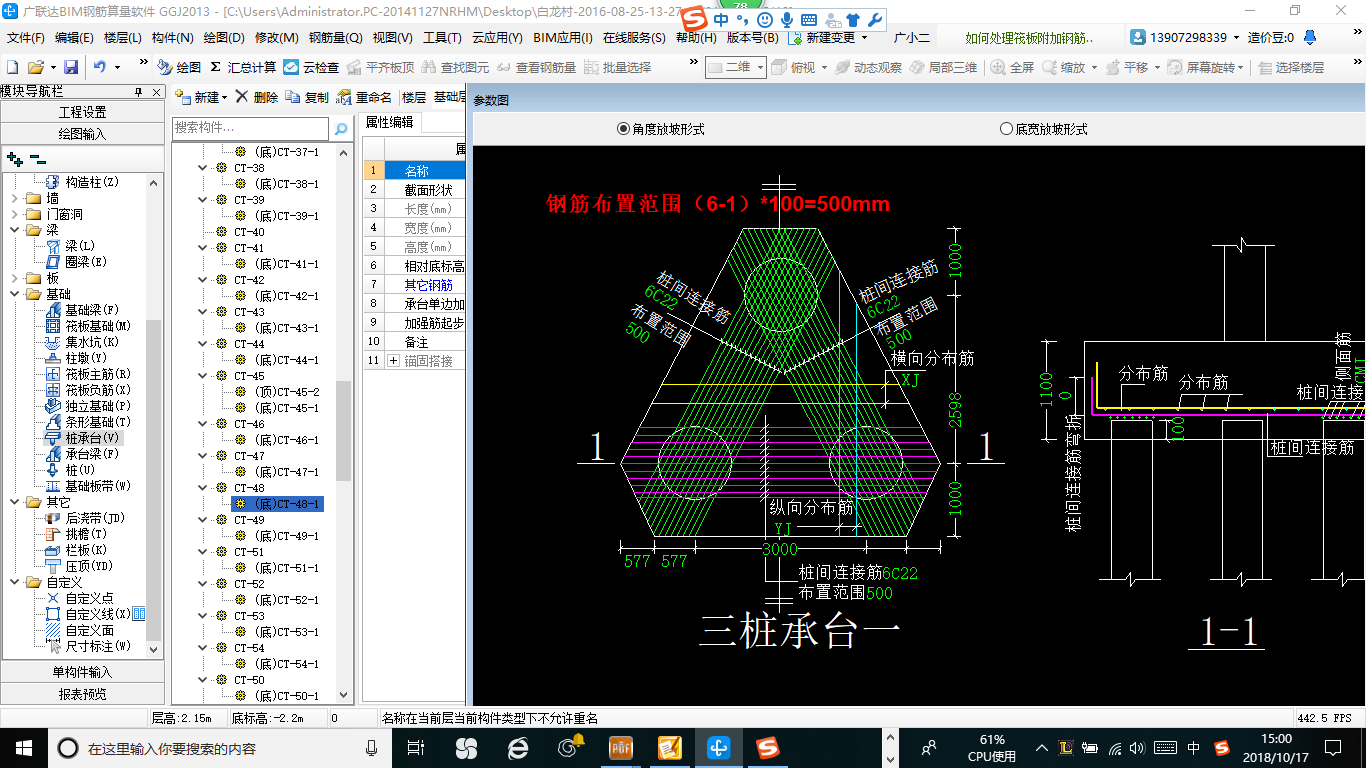Expand 锚固搭接 property row

pyautogui.click(x=393, y=360)
